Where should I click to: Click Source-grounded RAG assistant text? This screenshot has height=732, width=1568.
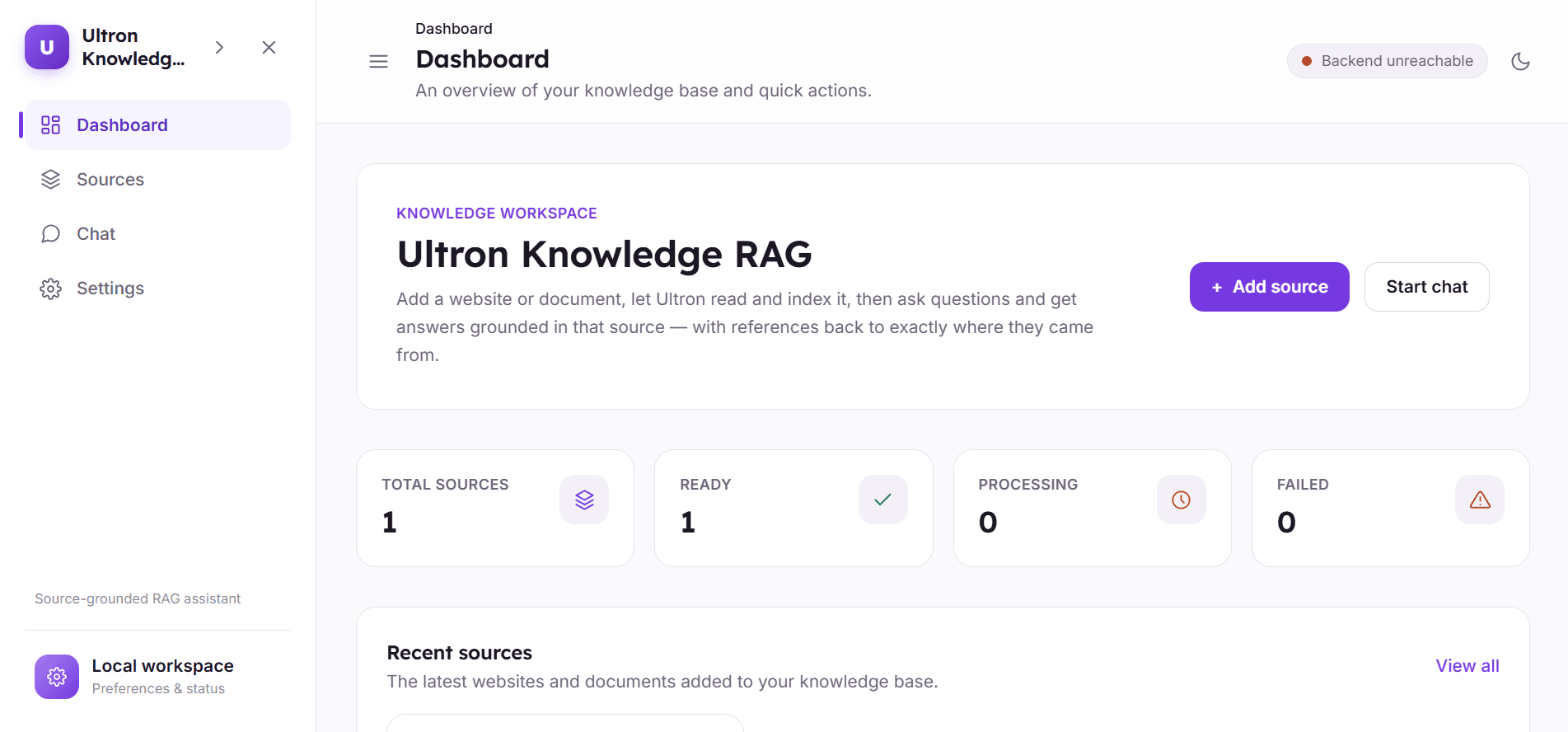click(x=138, y=598)
